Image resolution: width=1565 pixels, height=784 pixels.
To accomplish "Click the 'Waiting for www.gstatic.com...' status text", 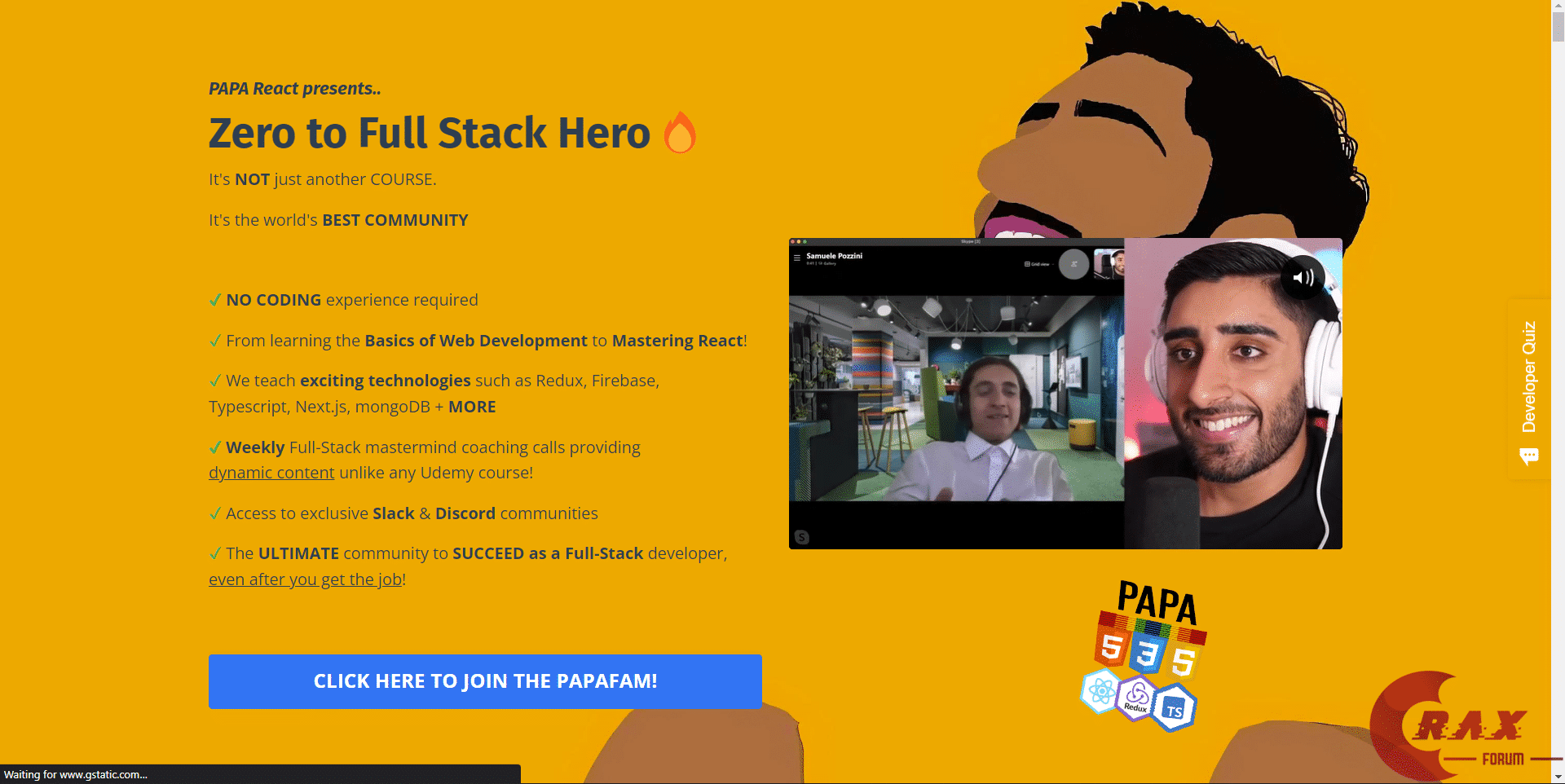I will tap(76, 775).
